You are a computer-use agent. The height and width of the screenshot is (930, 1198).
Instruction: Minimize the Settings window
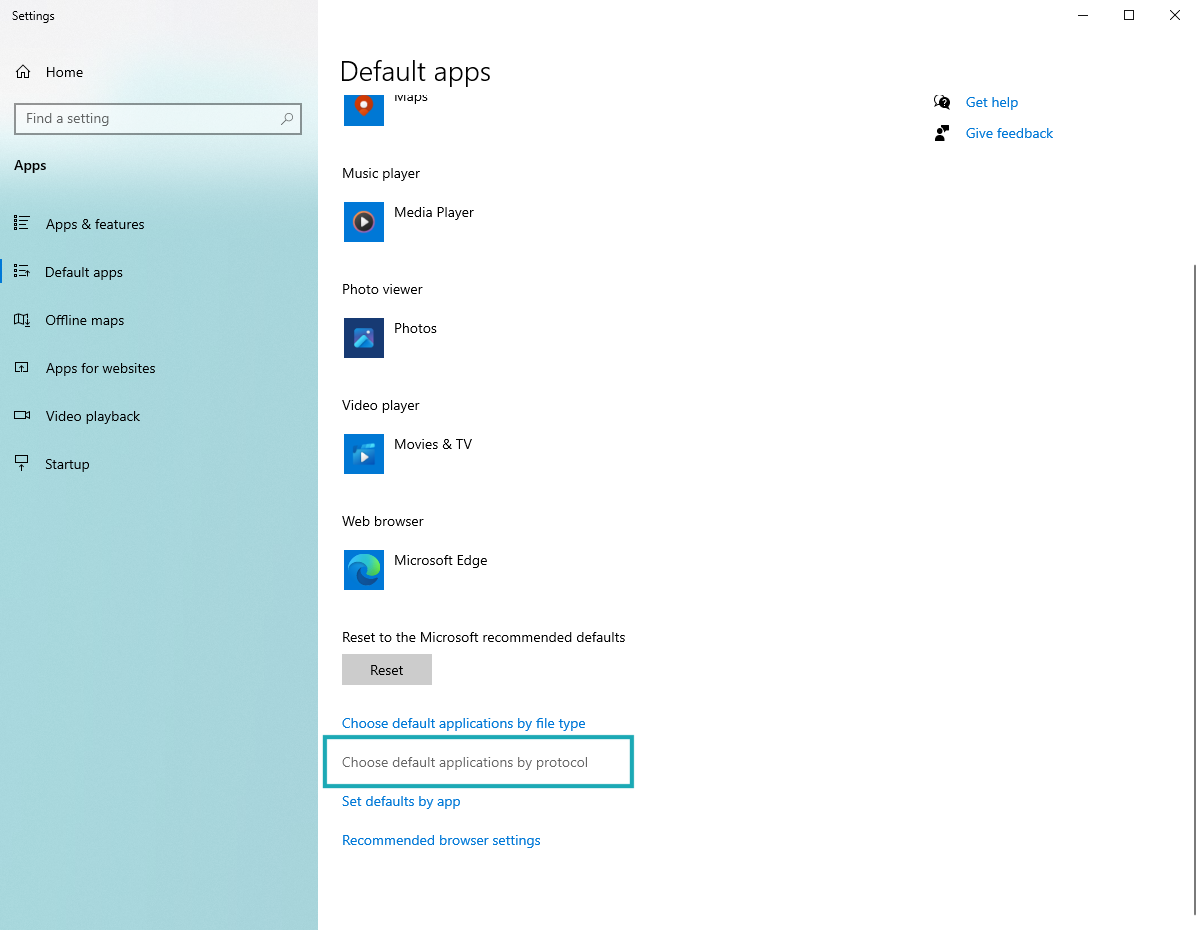click(1083, 15)
